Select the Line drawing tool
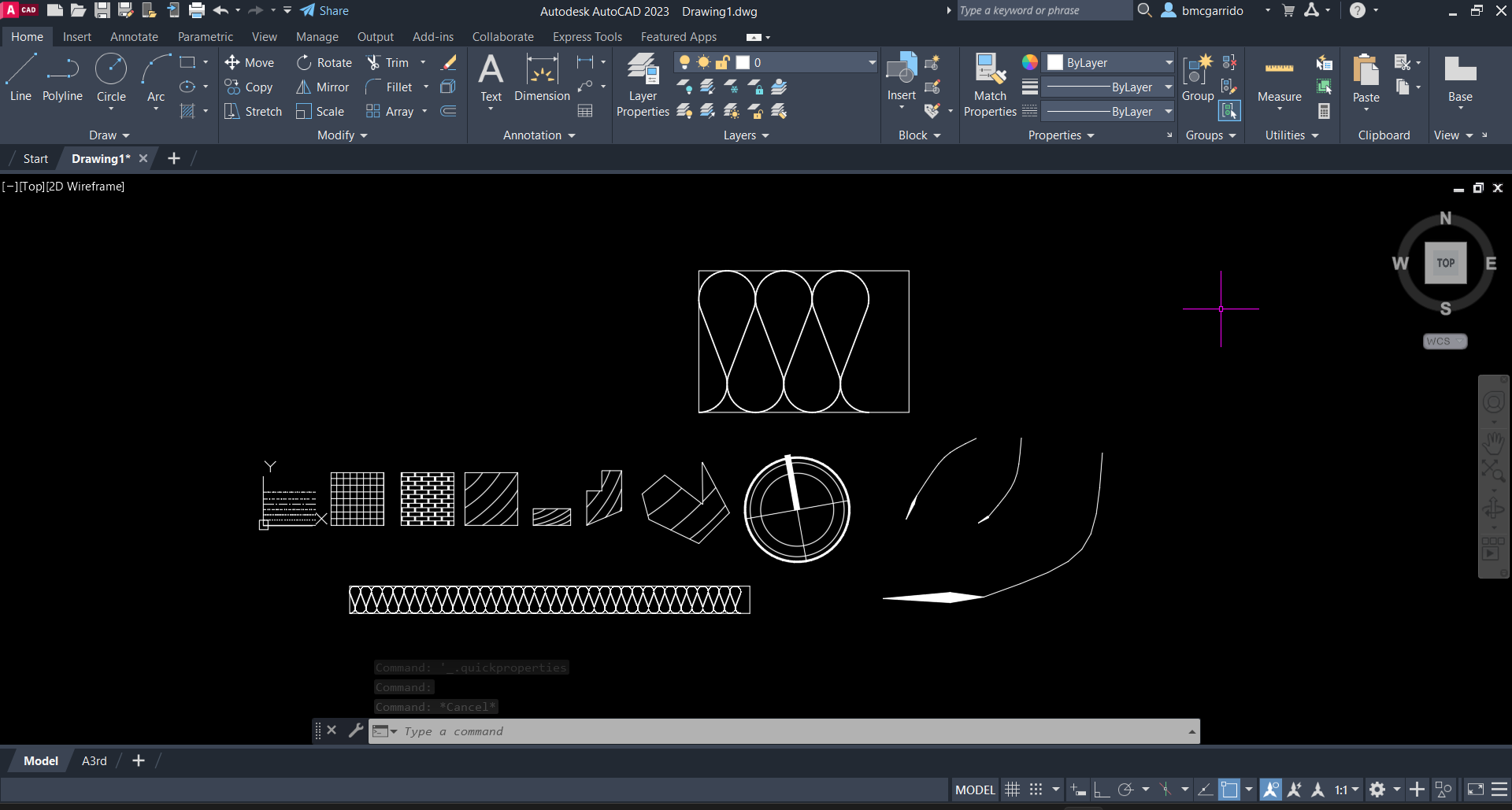 tap(20, 77)
